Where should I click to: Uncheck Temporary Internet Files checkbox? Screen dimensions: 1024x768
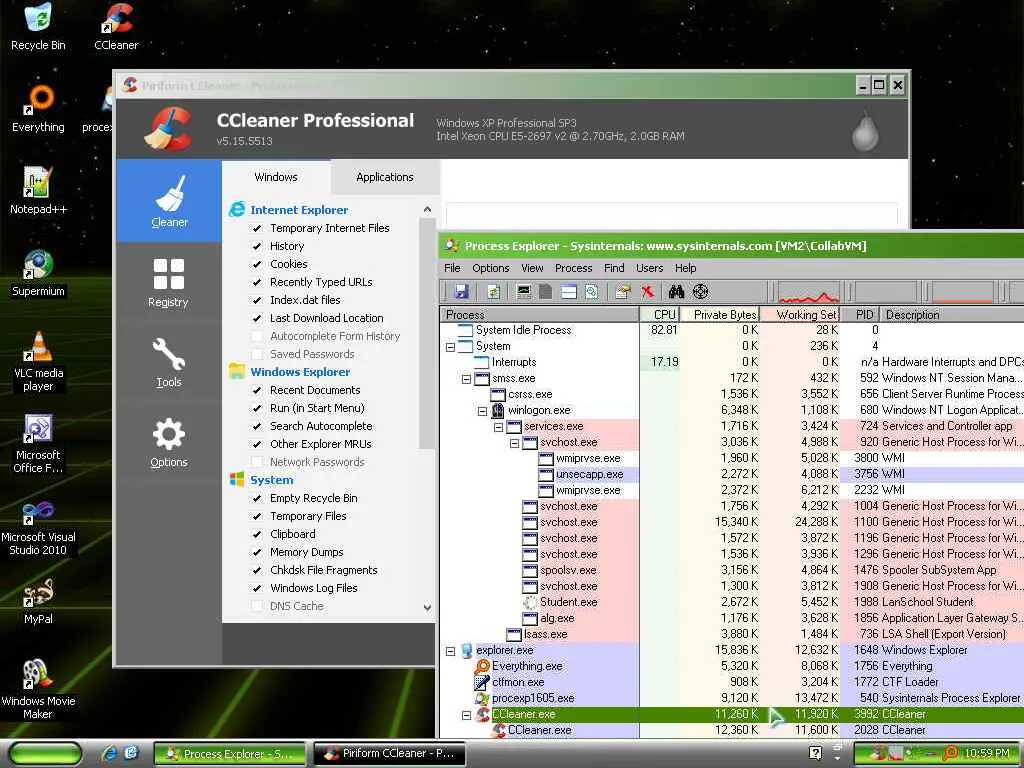pos(257,229)
